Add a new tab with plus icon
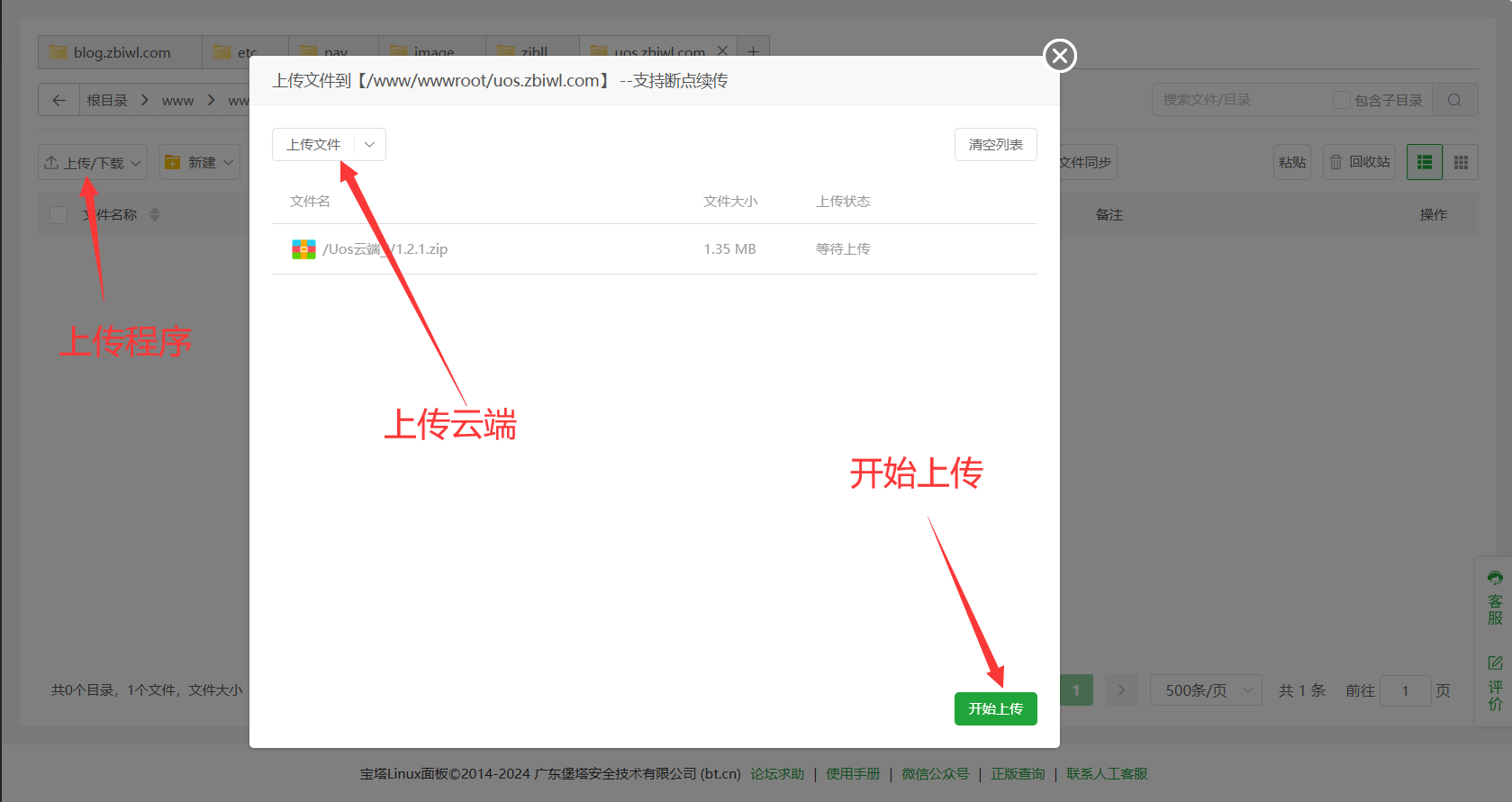The image size is (1512, 802). [x=753, y=52]
